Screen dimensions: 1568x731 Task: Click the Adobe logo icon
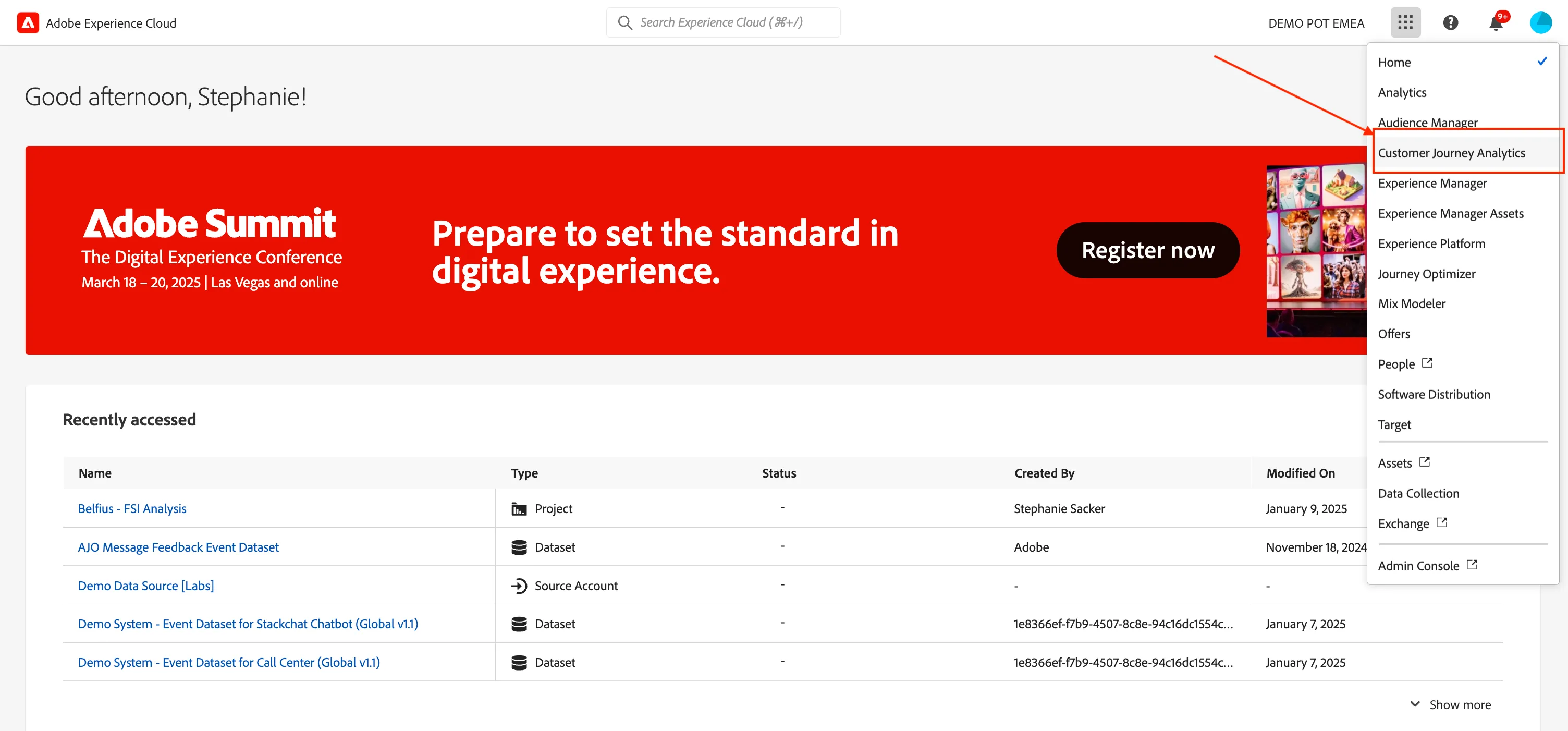tap(28, 22)
